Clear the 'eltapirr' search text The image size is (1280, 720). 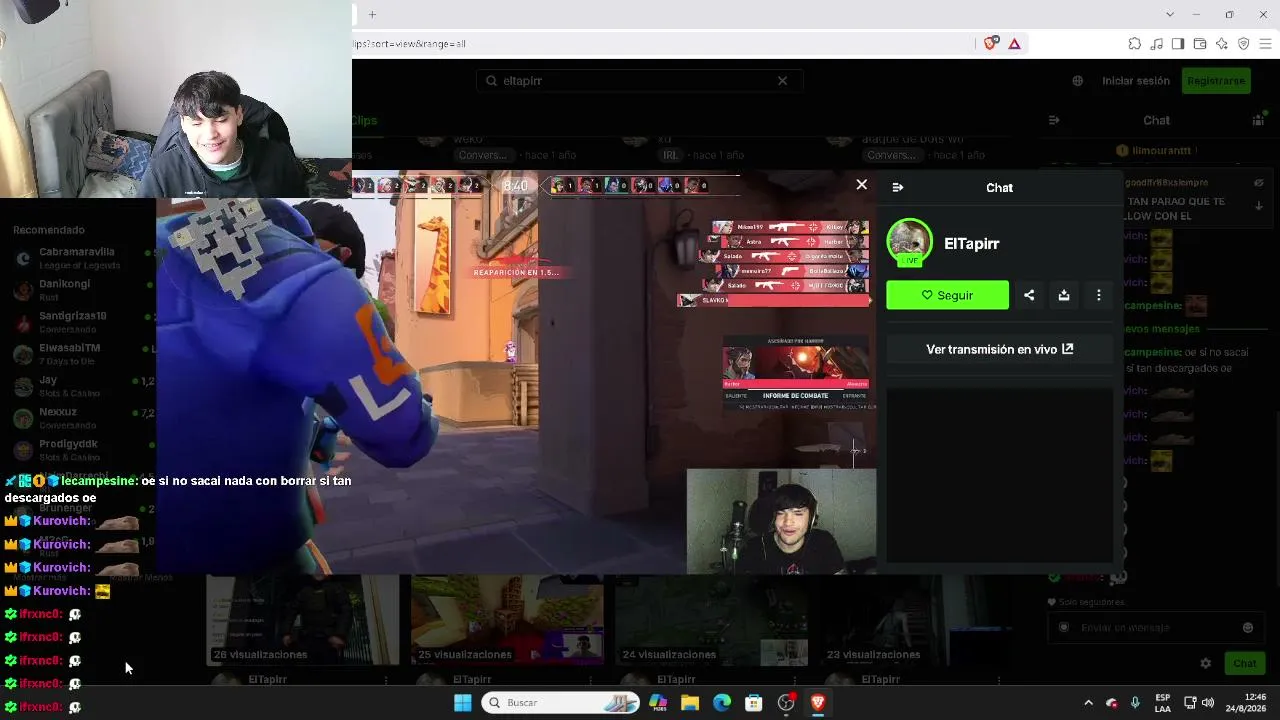pyautogui.click(x=782, y=81)
